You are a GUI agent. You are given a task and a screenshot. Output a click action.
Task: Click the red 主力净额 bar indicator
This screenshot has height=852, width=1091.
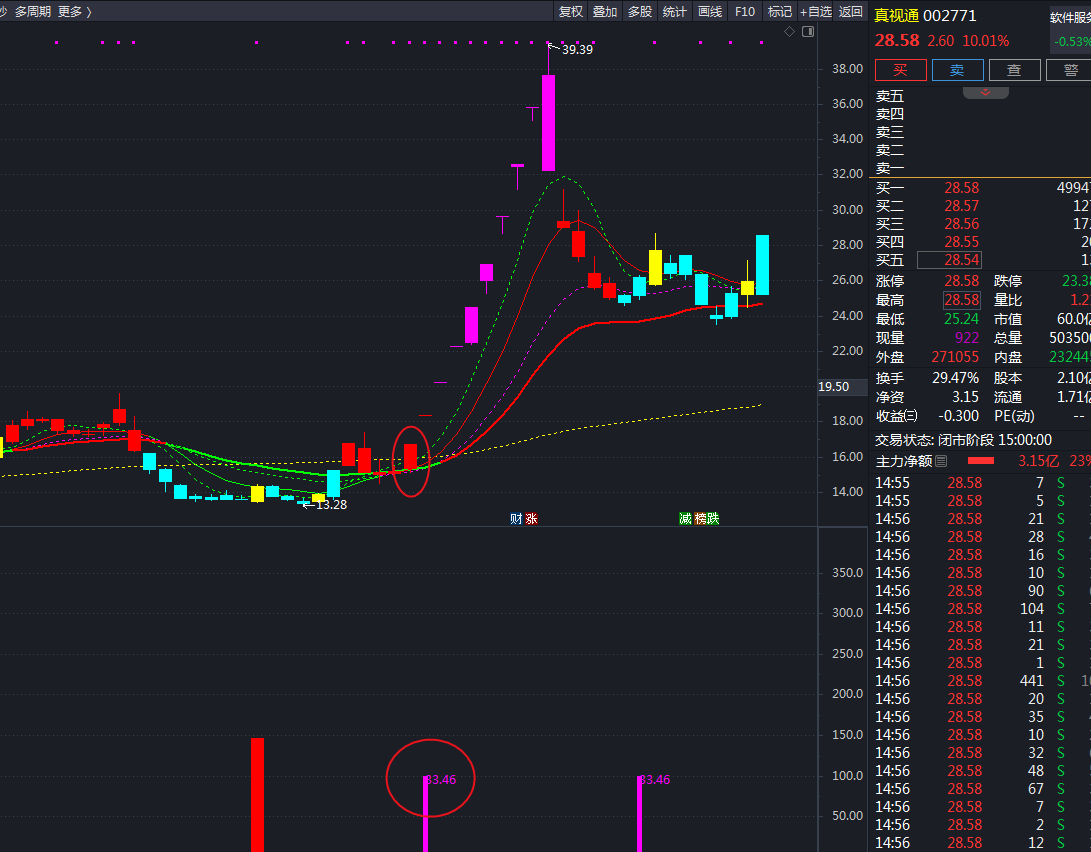pos(981,460)
